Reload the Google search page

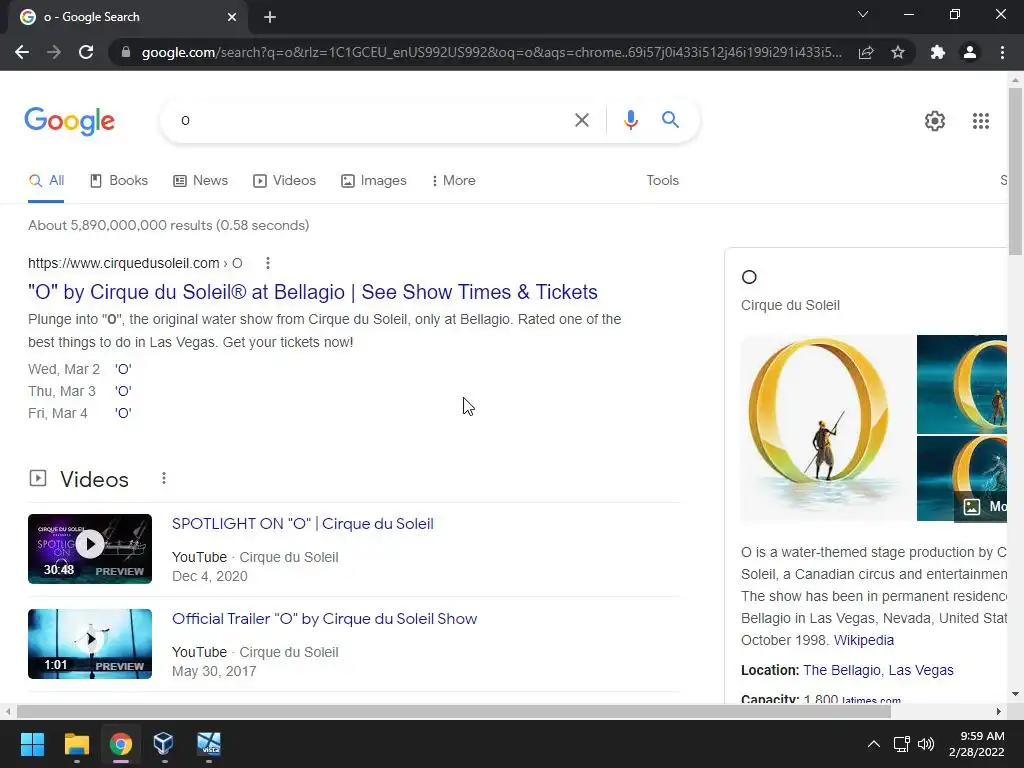coord(86,52)
